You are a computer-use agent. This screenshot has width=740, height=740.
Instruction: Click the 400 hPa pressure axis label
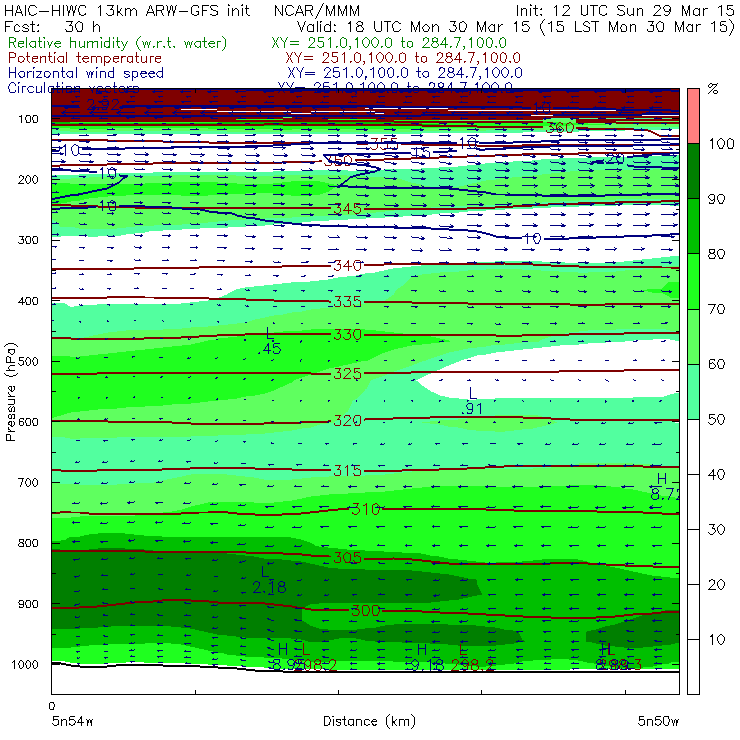(28, 301)
